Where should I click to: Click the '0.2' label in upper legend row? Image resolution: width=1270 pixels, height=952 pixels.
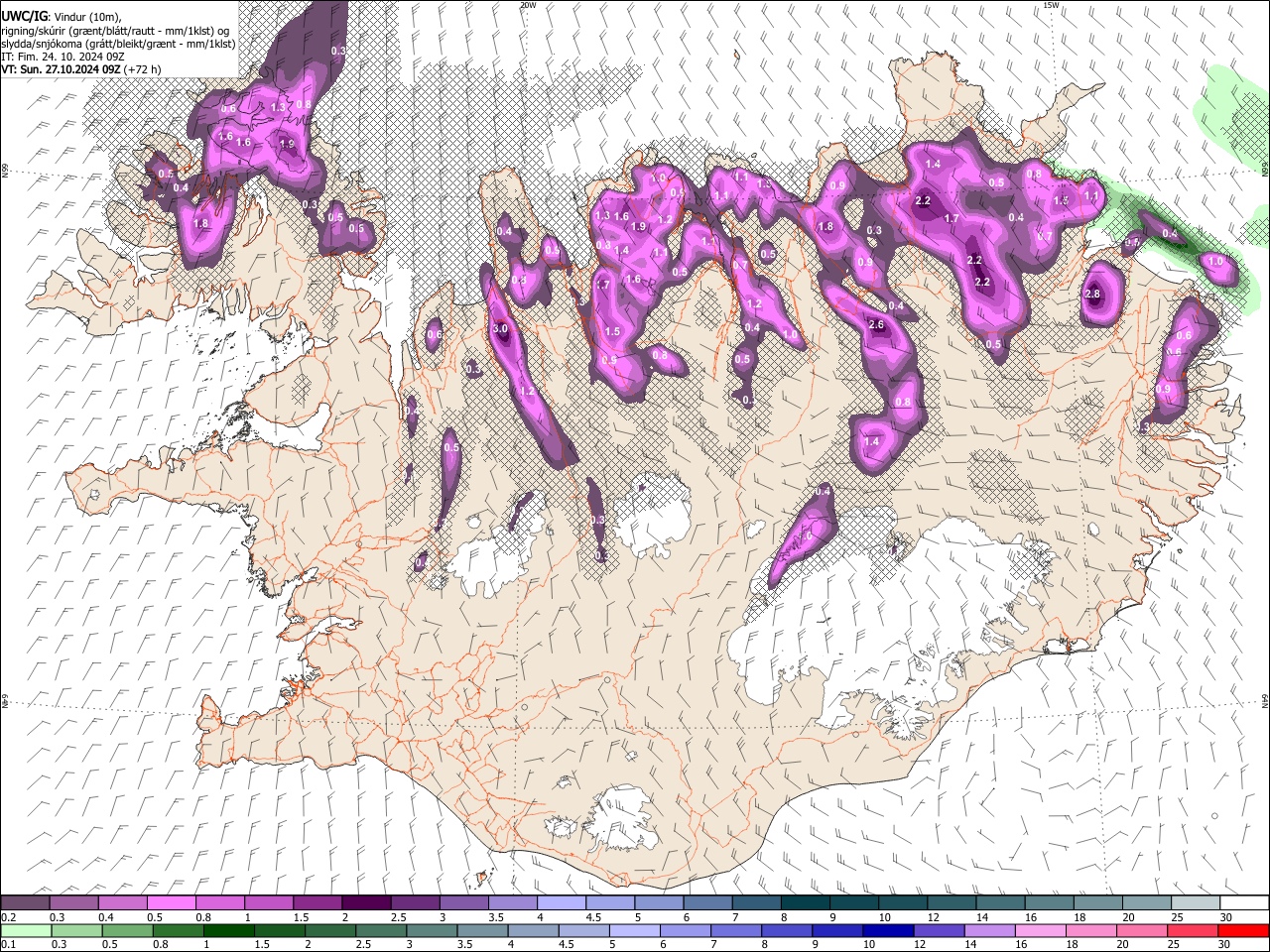[x=8, y=917]
